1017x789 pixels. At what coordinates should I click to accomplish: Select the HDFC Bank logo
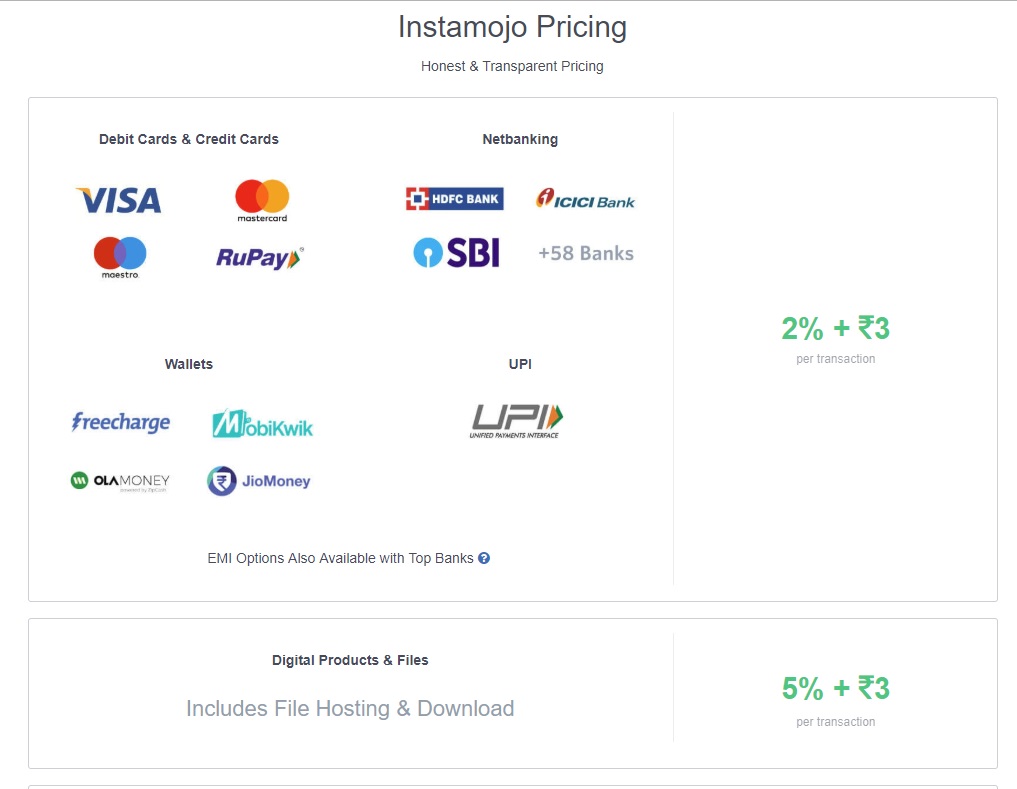[455, 199]
